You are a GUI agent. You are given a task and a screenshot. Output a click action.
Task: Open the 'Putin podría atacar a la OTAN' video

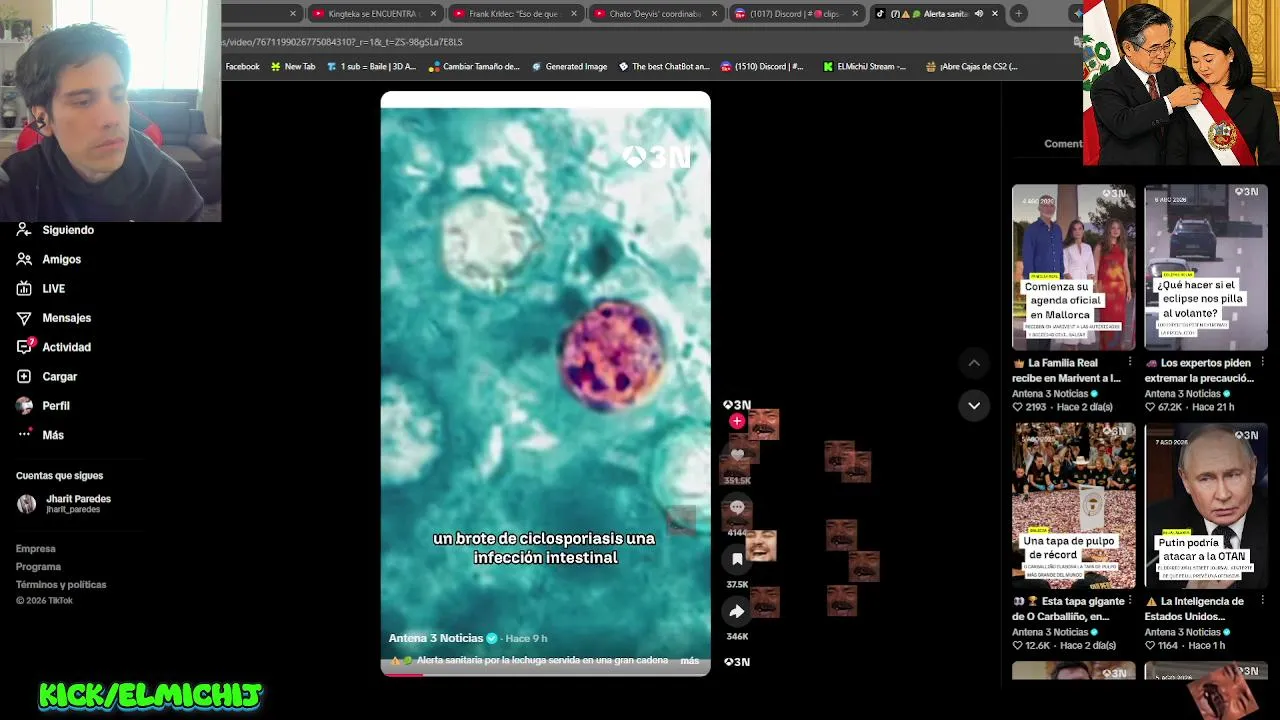pos(1205,506)
